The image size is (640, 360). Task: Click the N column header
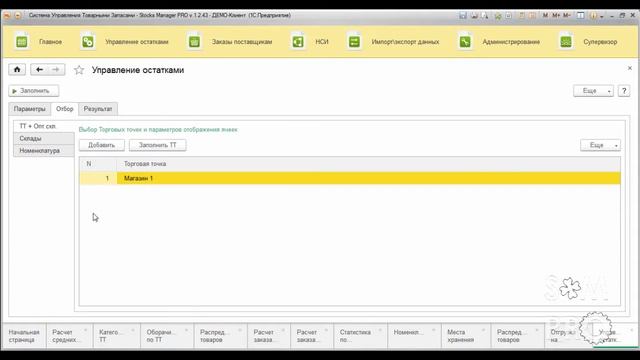[x=98, y=164]
